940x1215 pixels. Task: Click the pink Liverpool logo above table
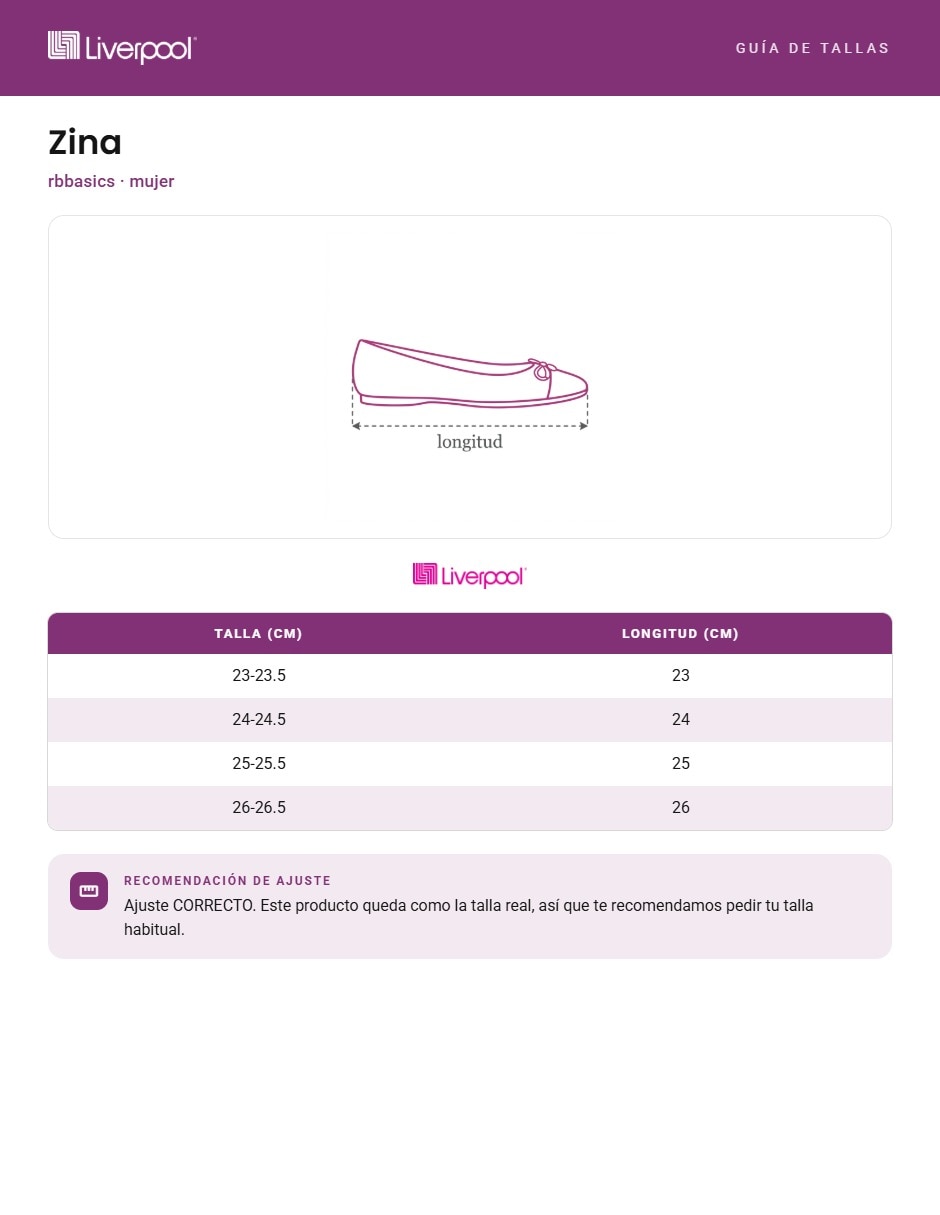coord(469,575)
